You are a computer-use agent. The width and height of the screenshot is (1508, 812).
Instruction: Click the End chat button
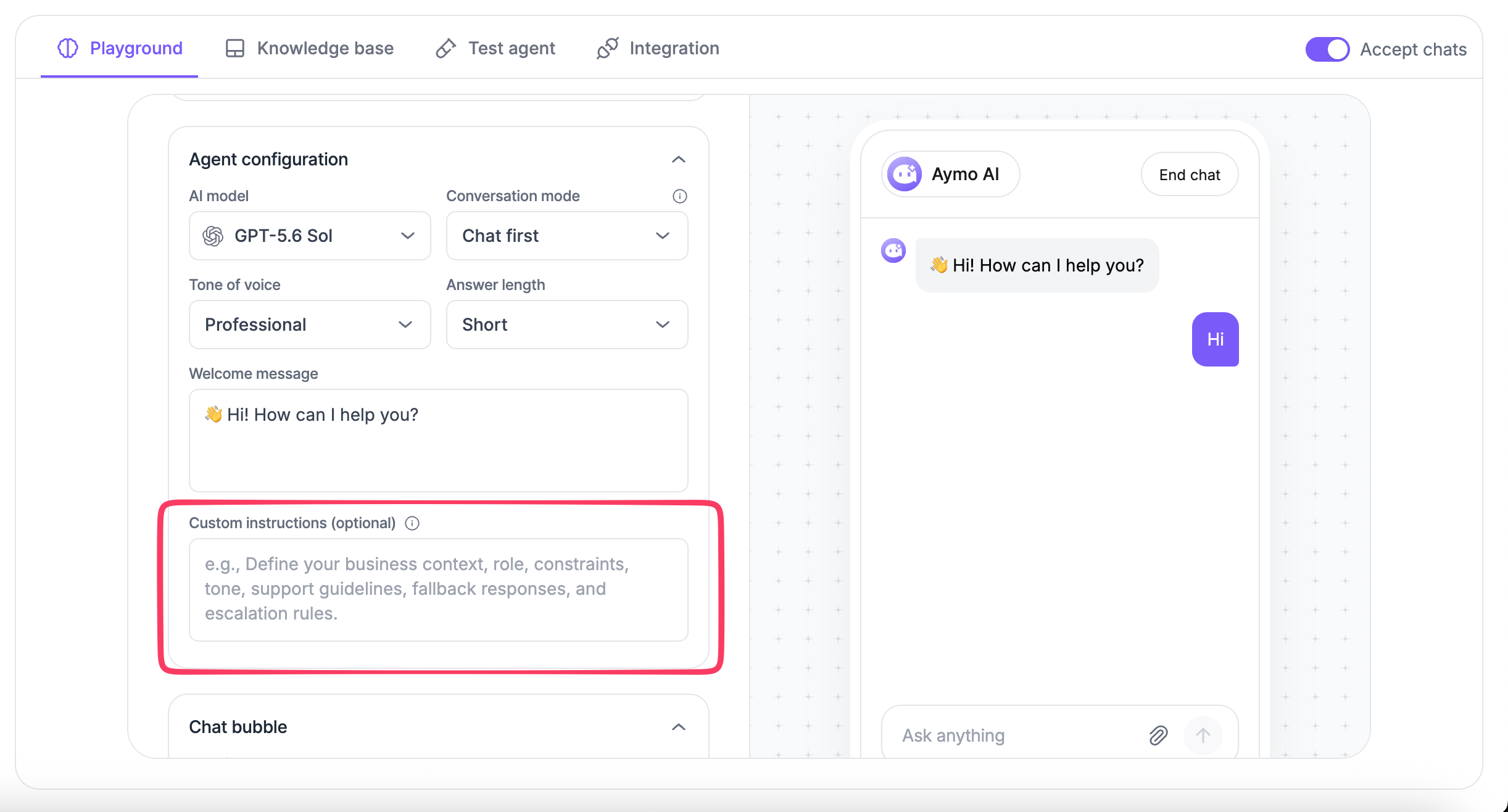click(1190, 175)
